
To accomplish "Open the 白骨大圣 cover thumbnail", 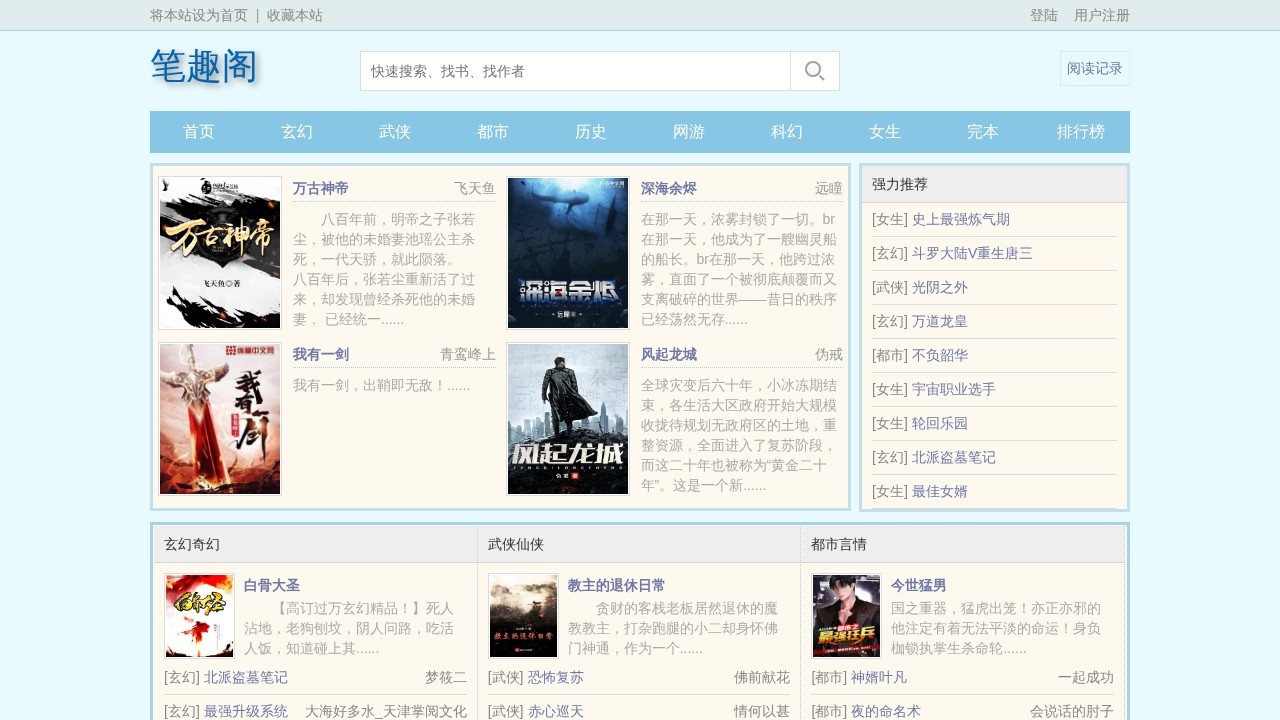I will [x=199, y=616].
